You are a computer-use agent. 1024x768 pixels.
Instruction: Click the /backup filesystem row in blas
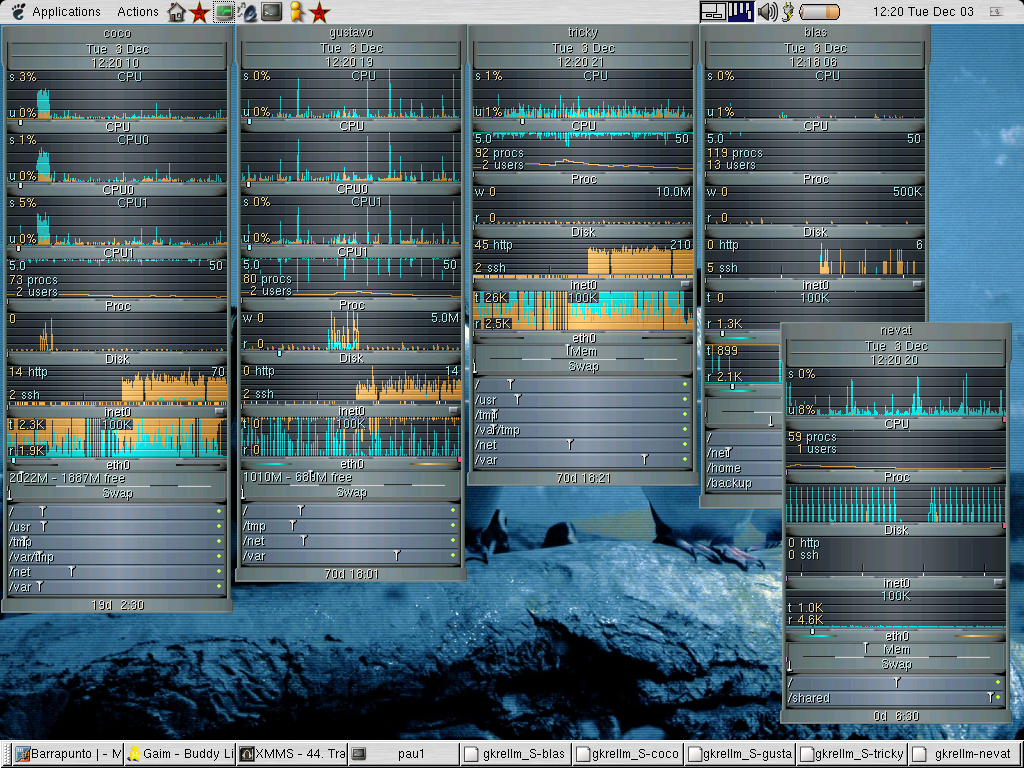pos(743,483)
